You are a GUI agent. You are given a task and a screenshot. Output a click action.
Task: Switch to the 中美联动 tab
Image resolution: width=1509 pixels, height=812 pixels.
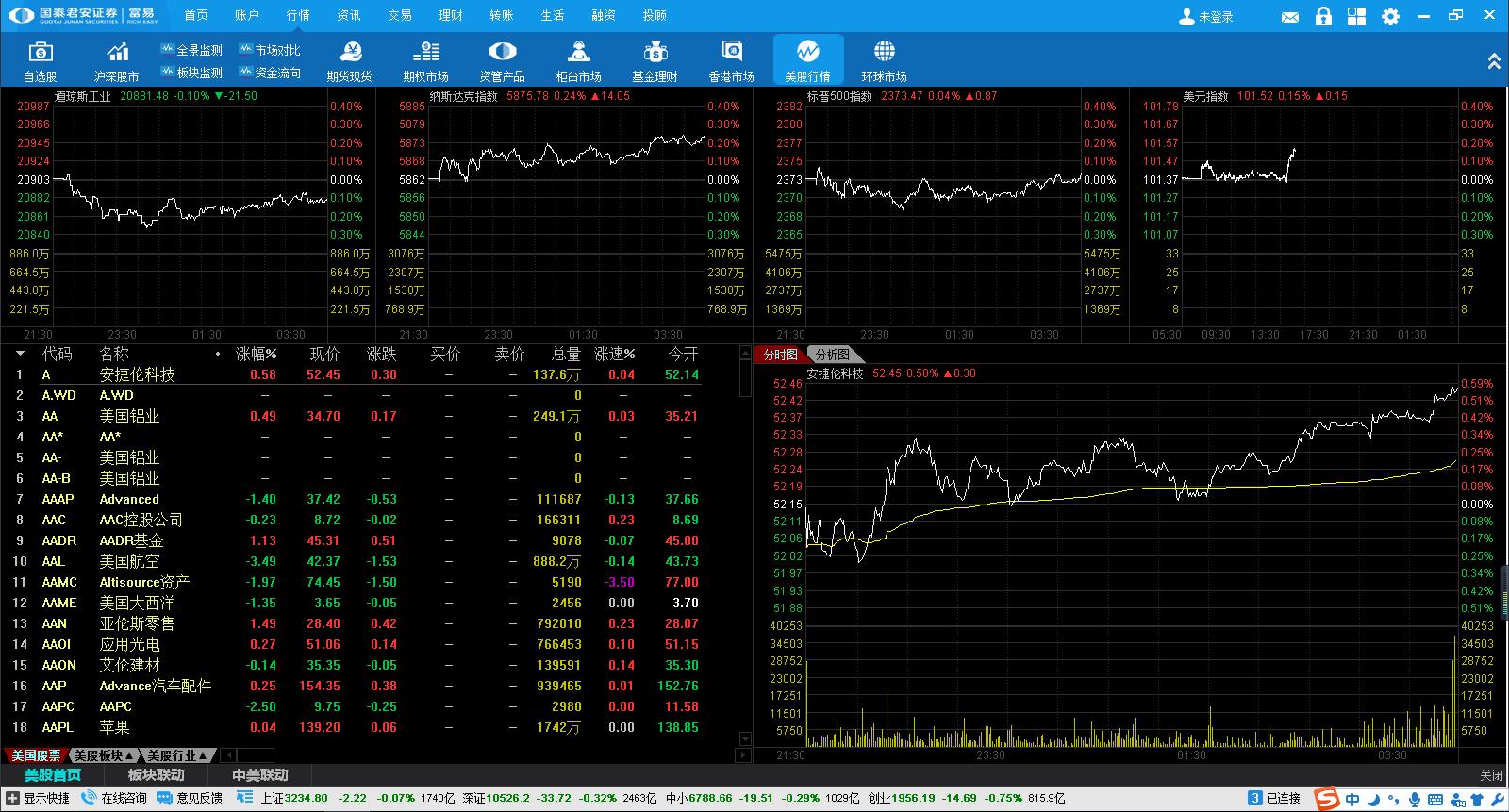coord(260,775)
